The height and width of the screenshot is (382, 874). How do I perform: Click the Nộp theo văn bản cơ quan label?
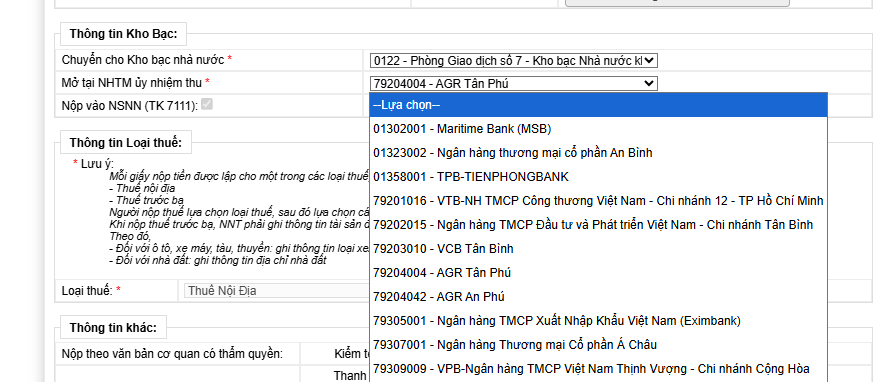pos(172,354)
